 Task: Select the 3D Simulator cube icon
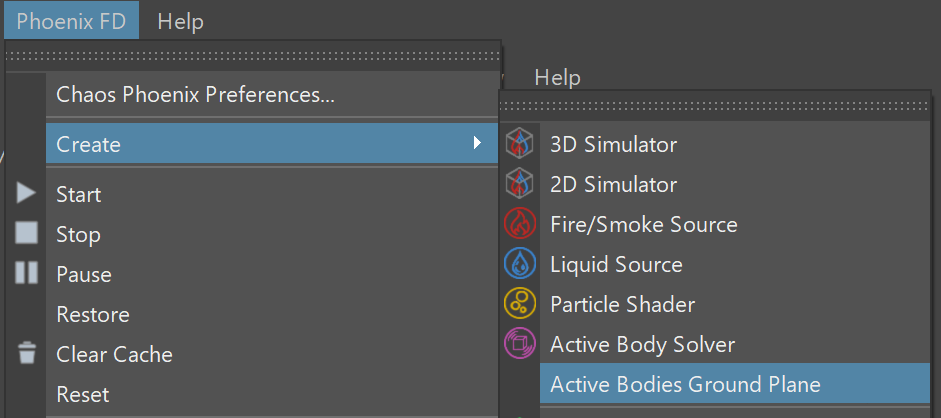(x=519, y=145)
